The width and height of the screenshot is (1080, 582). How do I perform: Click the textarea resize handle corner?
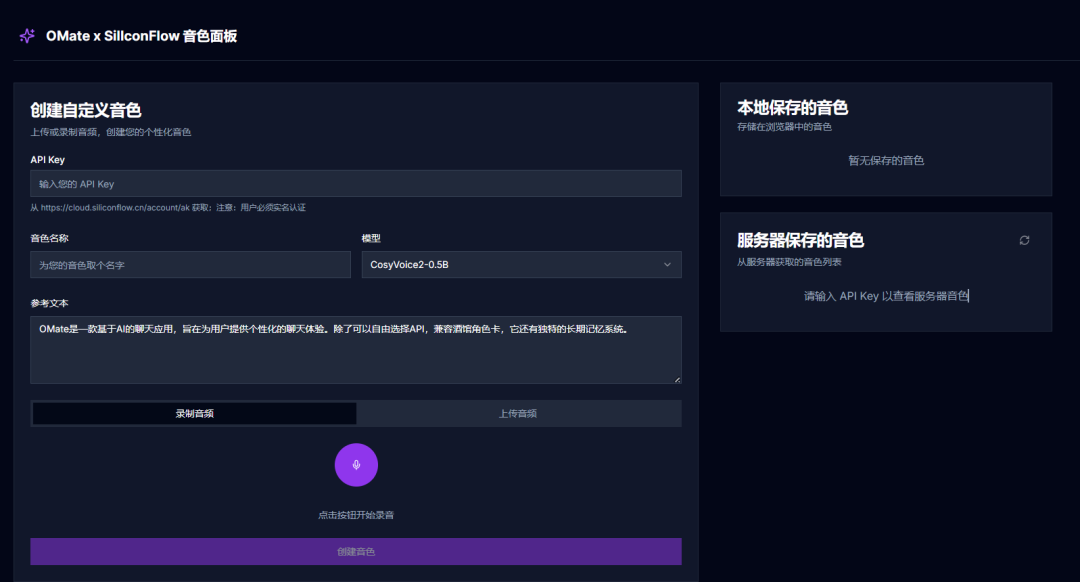677,380
